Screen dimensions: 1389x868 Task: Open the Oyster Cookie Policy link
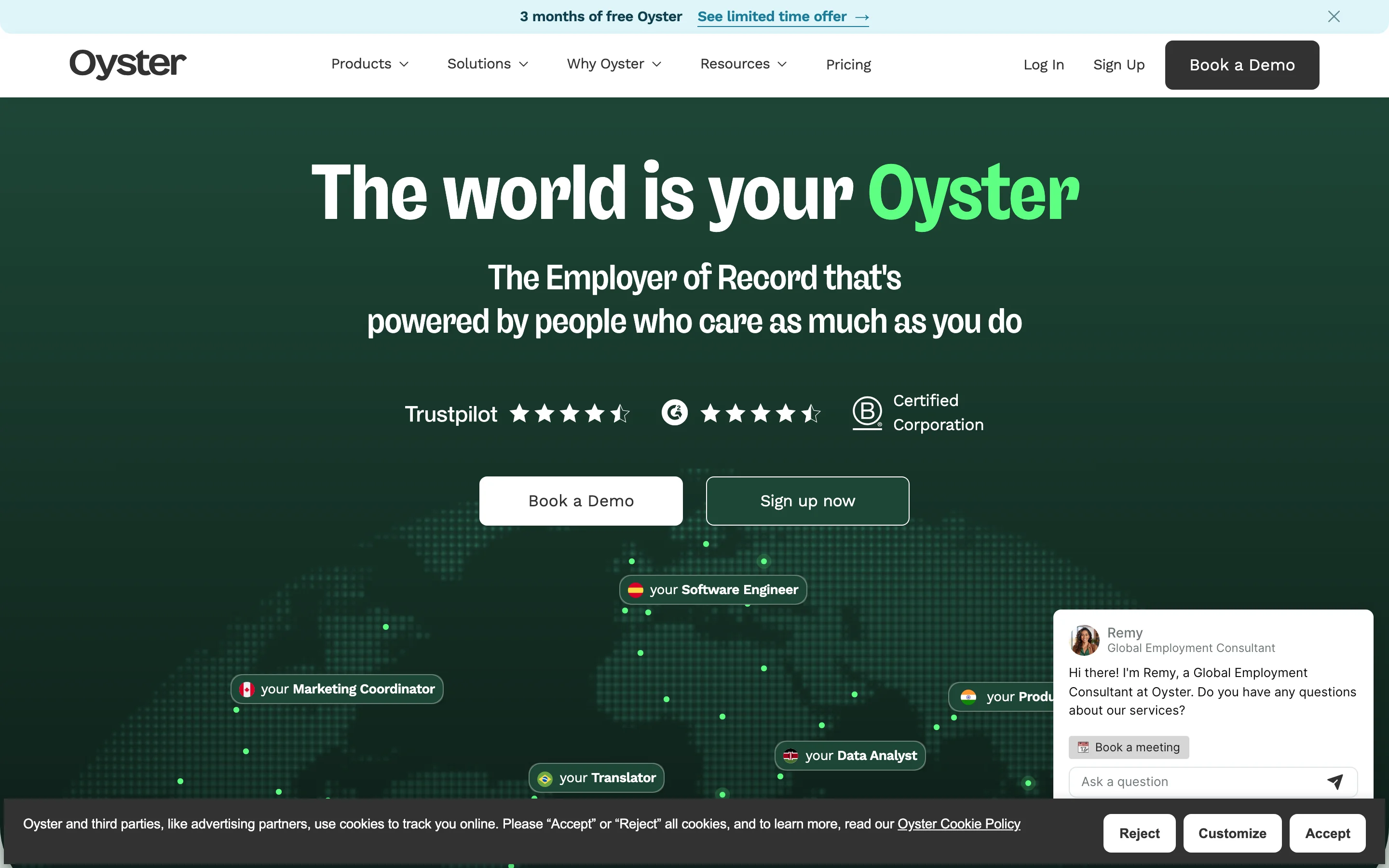click(x=958, y=824)
